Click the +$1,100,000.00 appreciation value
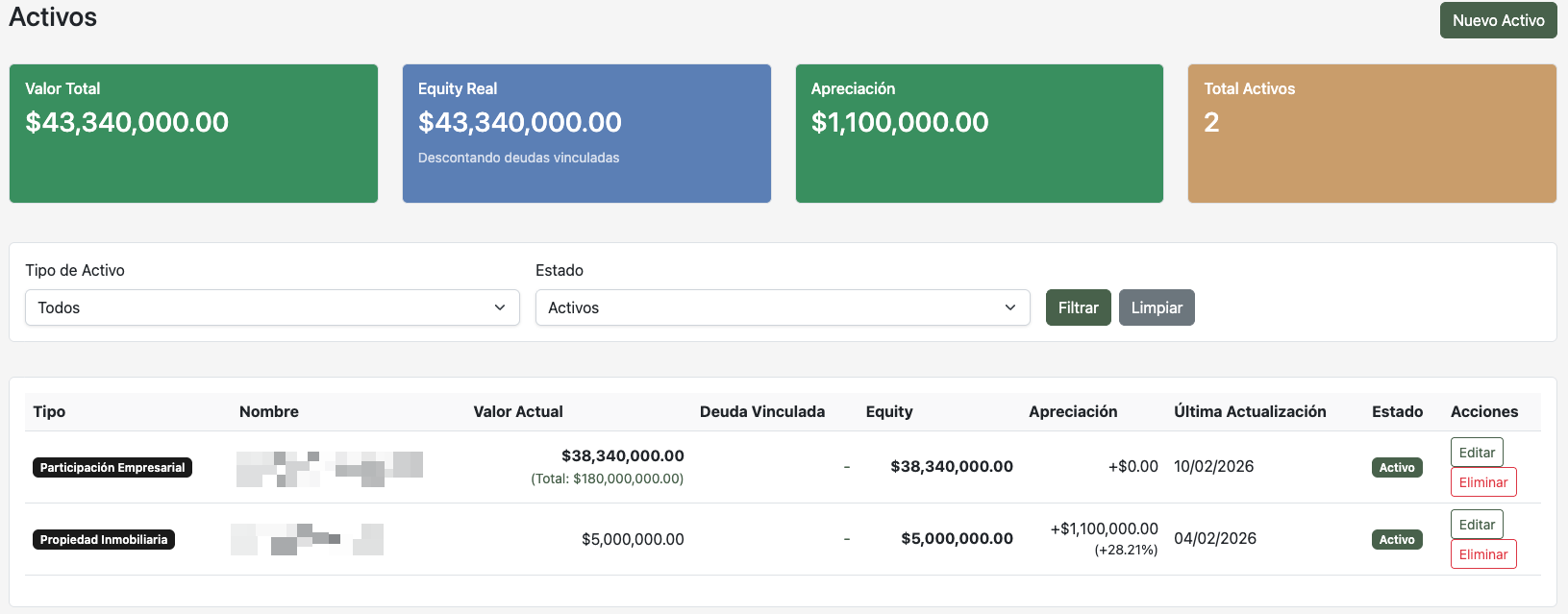1568x614 pixels. tap(1105, 528)
